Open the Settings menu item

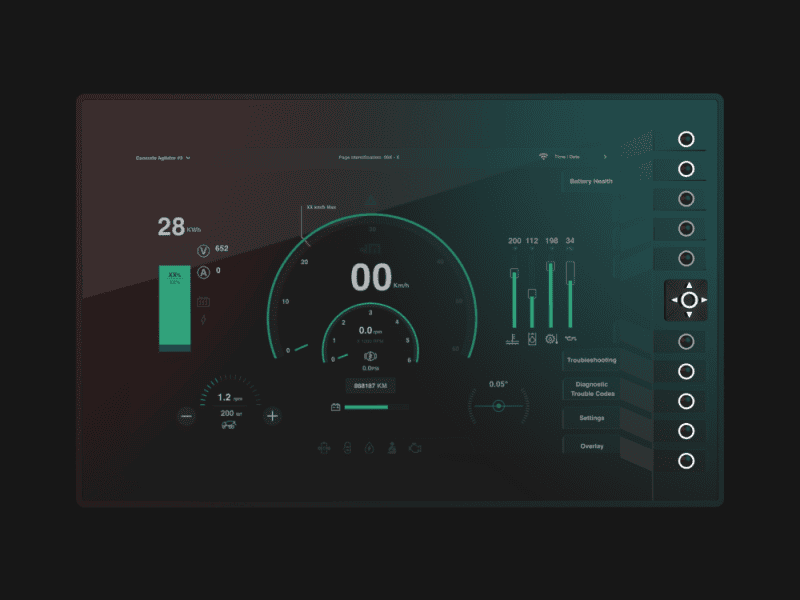(591, 418)
